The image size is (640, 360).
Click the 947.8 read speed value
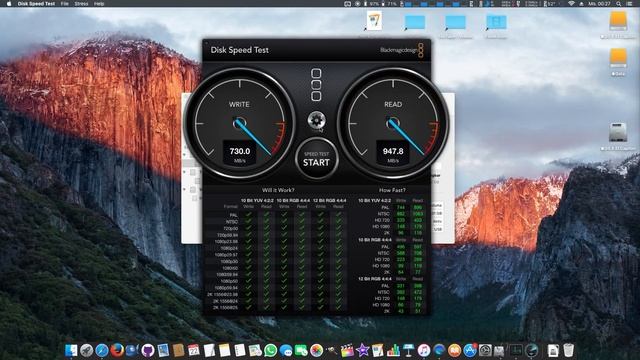click(x=393, y=151)
